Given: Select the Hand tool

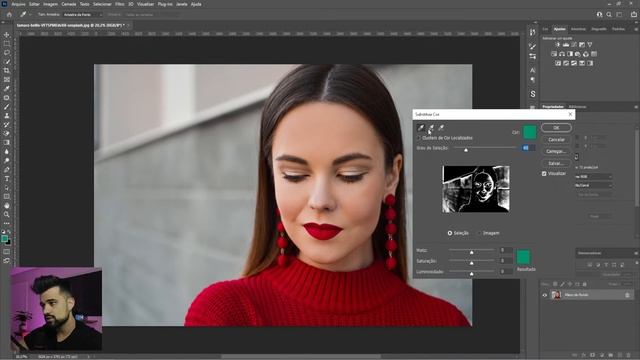Looking at the screenshot, I should (7, 205).
